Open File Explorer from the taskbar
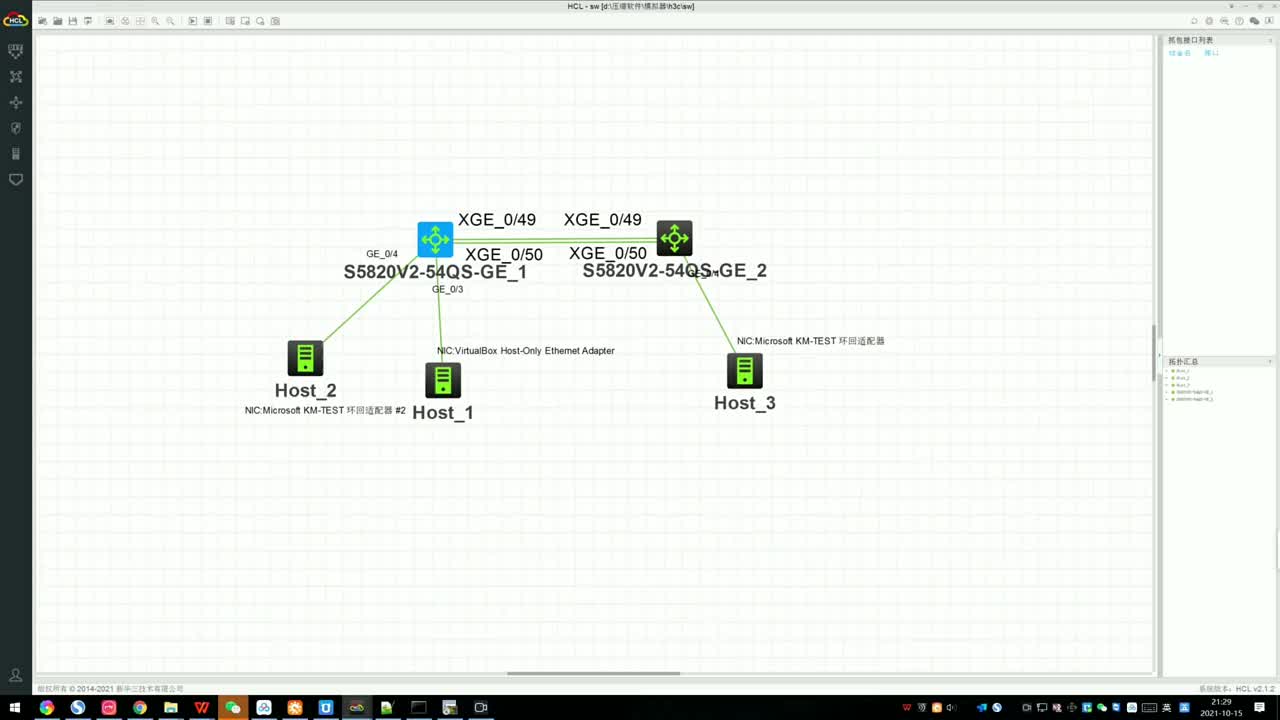1280x720 pixels. click(171, 707)
